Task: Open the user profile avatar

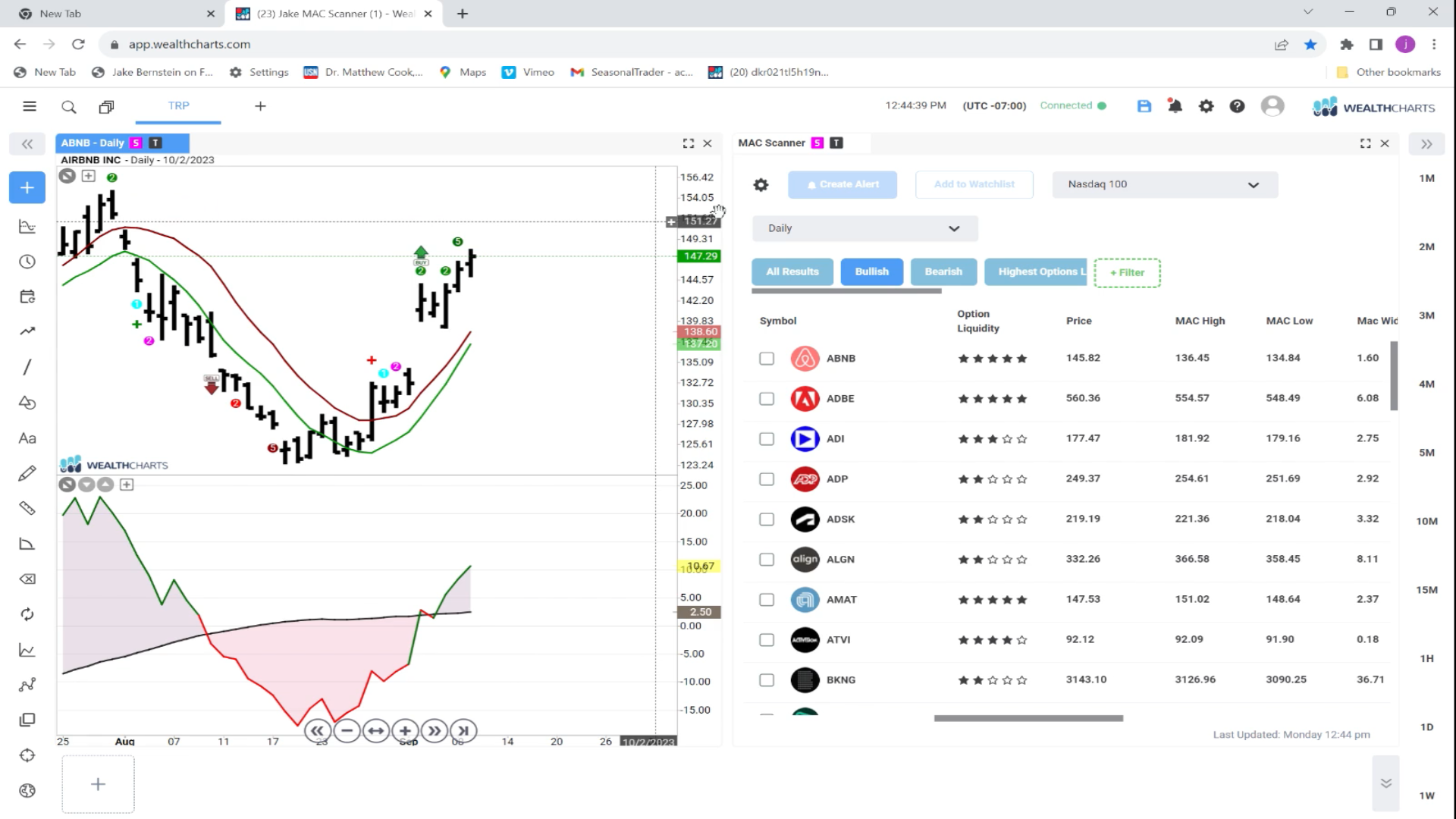Action: (x=1272, y=106)
